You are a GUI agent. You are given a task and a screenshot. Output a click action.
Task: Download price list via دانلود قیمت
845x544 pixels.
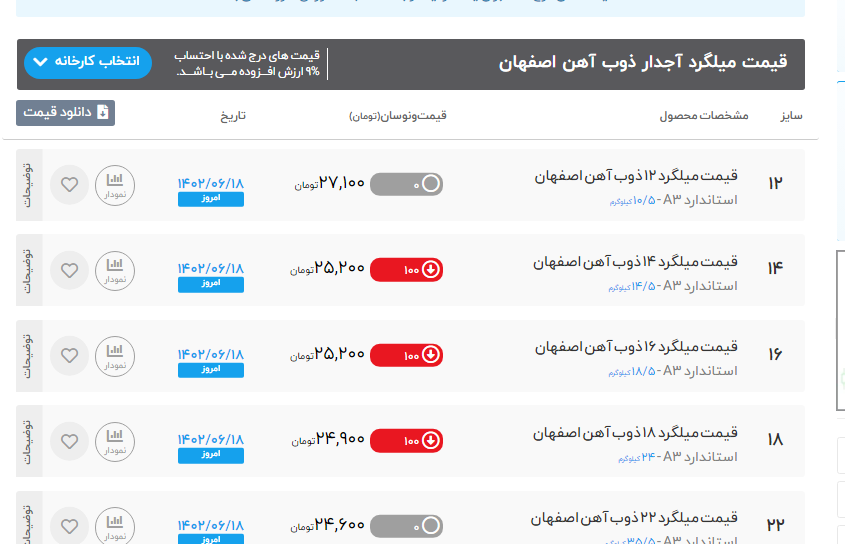tap(66, 113)
